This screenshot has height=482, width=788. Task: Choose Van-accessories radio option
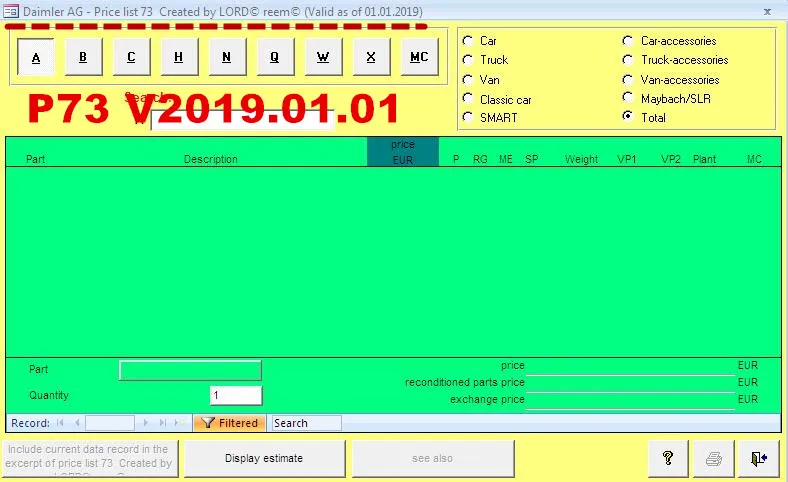tap(628, 79)
